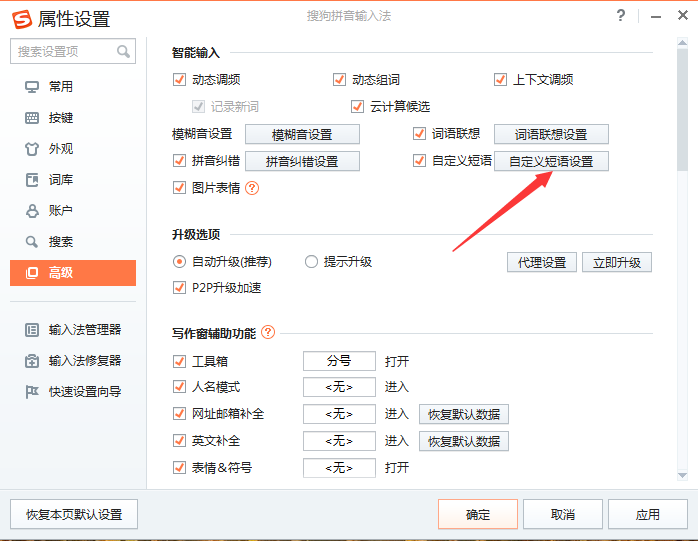Click 自定义短语设置 button

[551, 161]
